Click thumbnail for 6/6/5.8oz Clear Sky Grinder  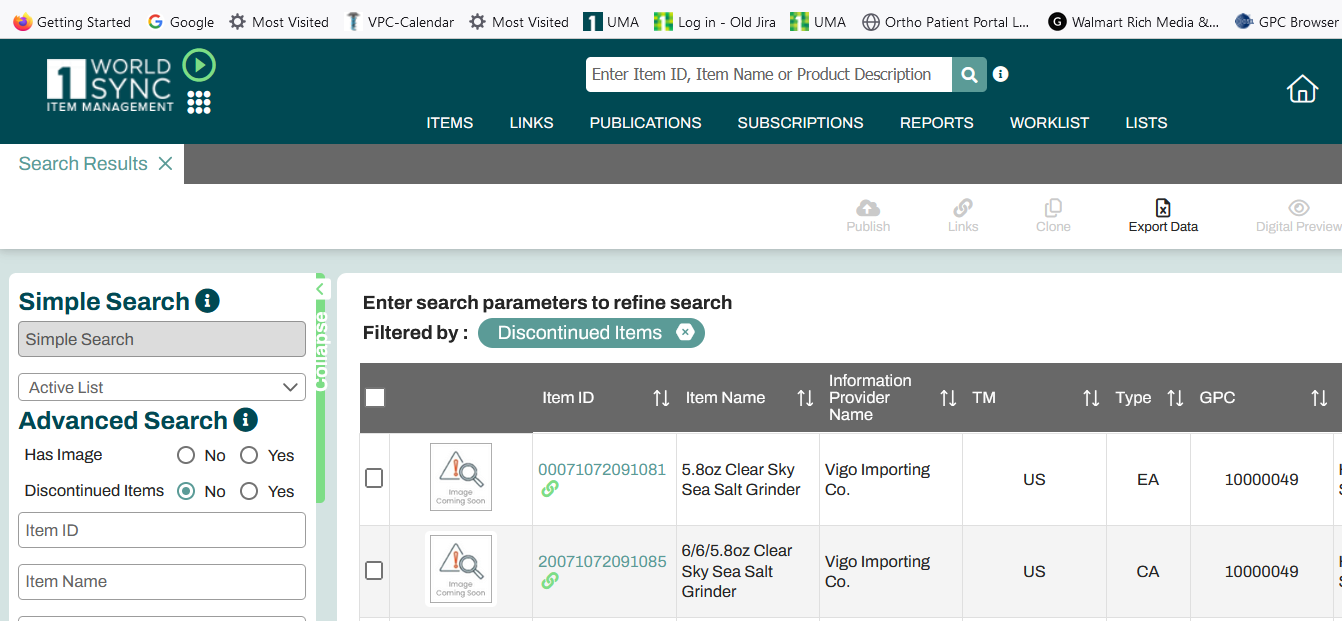pos(461,569)
